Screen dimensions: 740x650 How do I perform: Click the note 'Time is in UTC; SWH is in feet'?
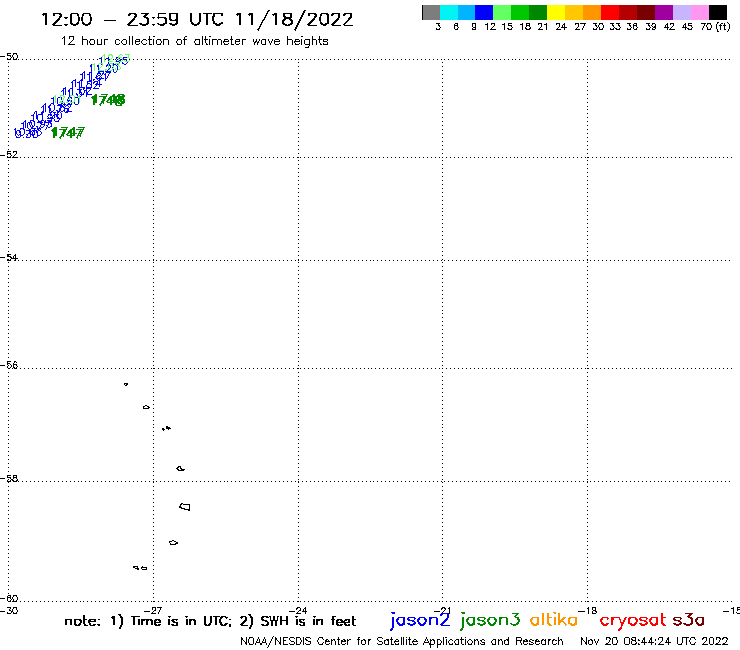[x=210, y=621]
